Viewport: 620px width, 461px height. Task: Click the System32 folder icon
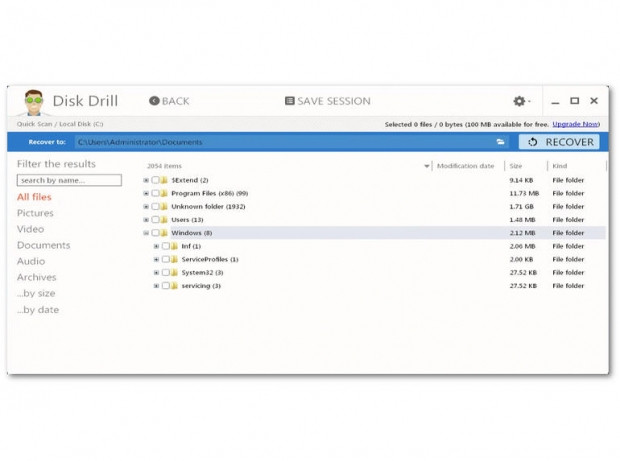[174, 273]
